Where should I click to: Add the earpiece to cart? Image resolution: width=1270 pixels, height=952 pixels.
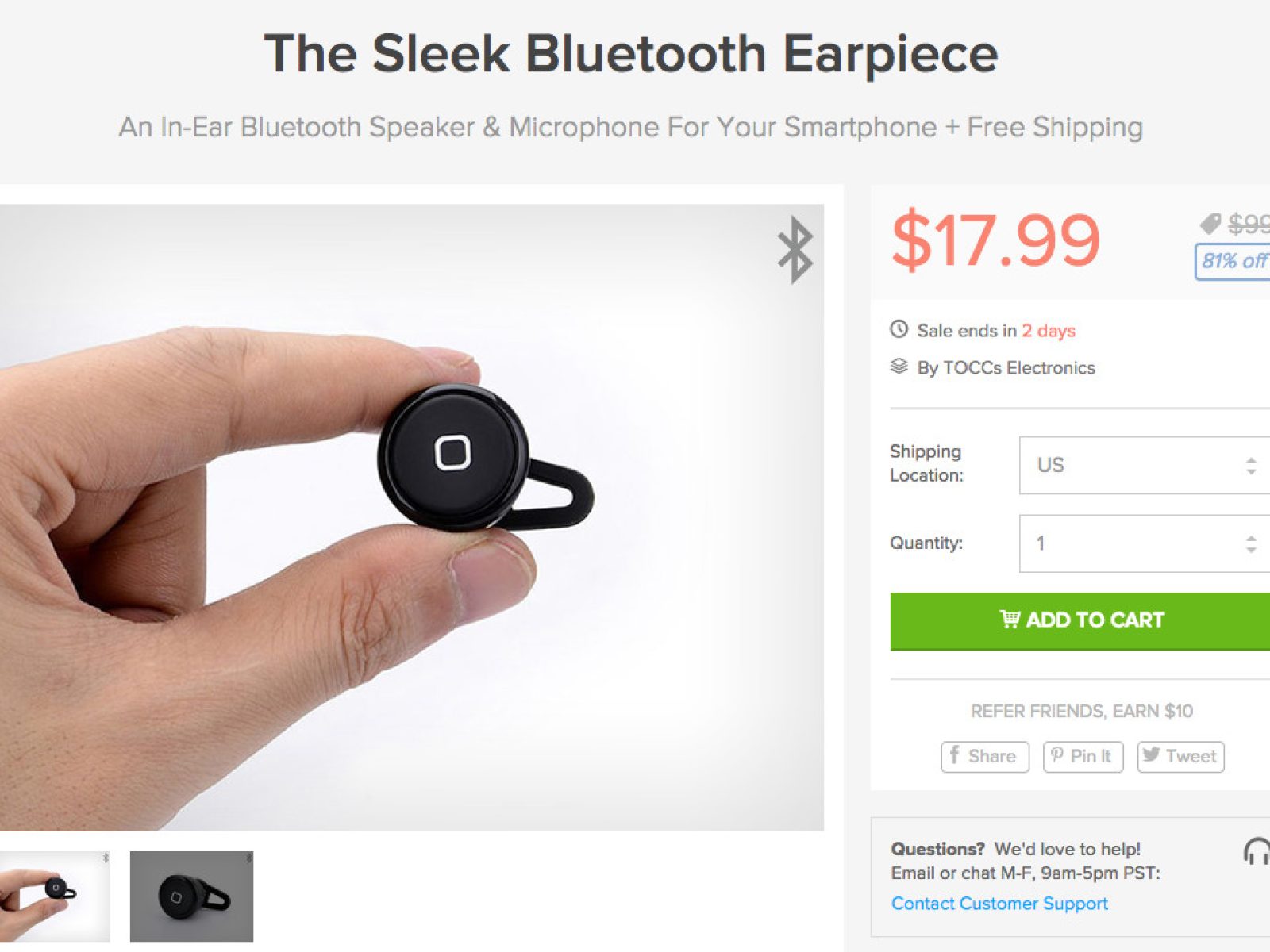coord(1080,621)
